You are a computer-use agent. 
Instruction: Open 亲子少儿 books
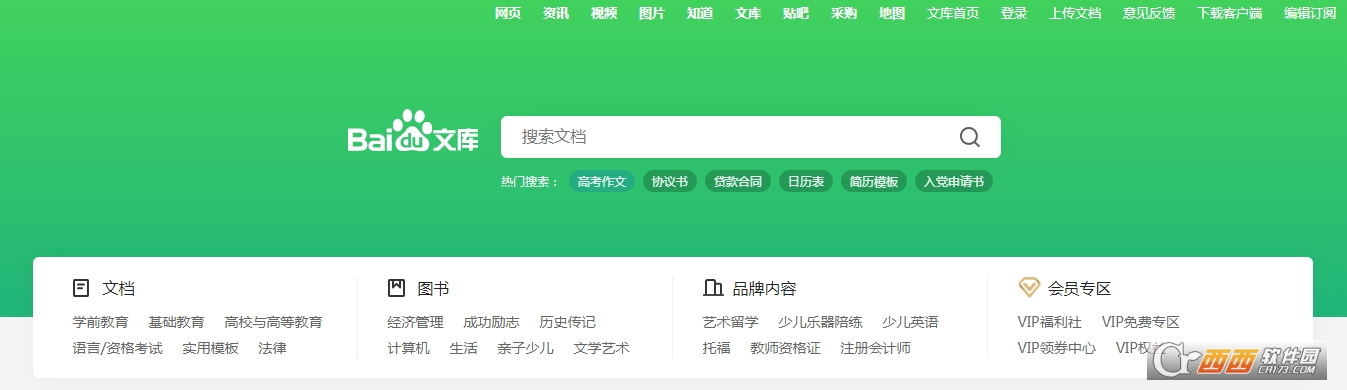coord(526,348)
